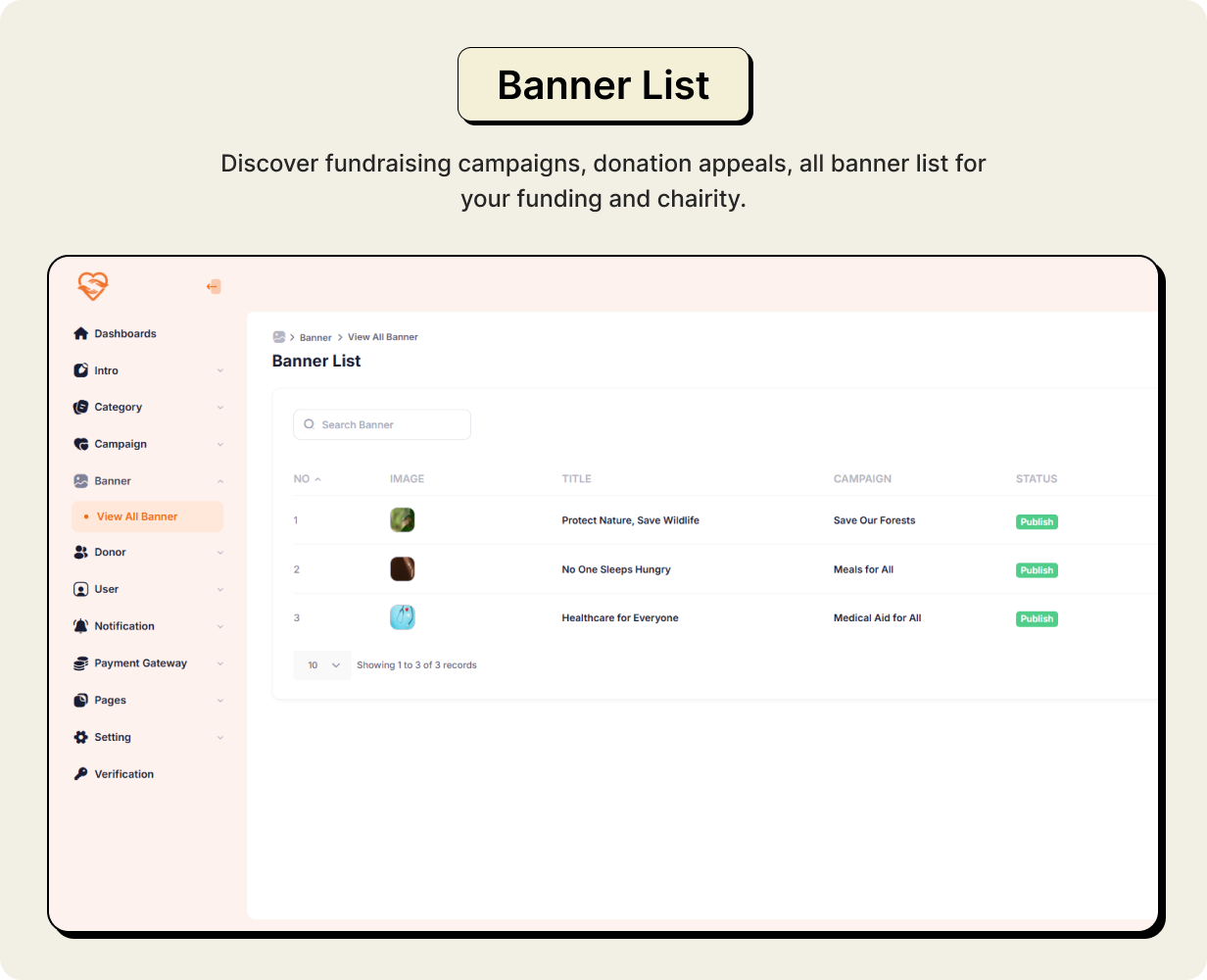Click the charity heart logo
Screen dimensions: 1207x980
pyautogui.click(x=92, y=286)
